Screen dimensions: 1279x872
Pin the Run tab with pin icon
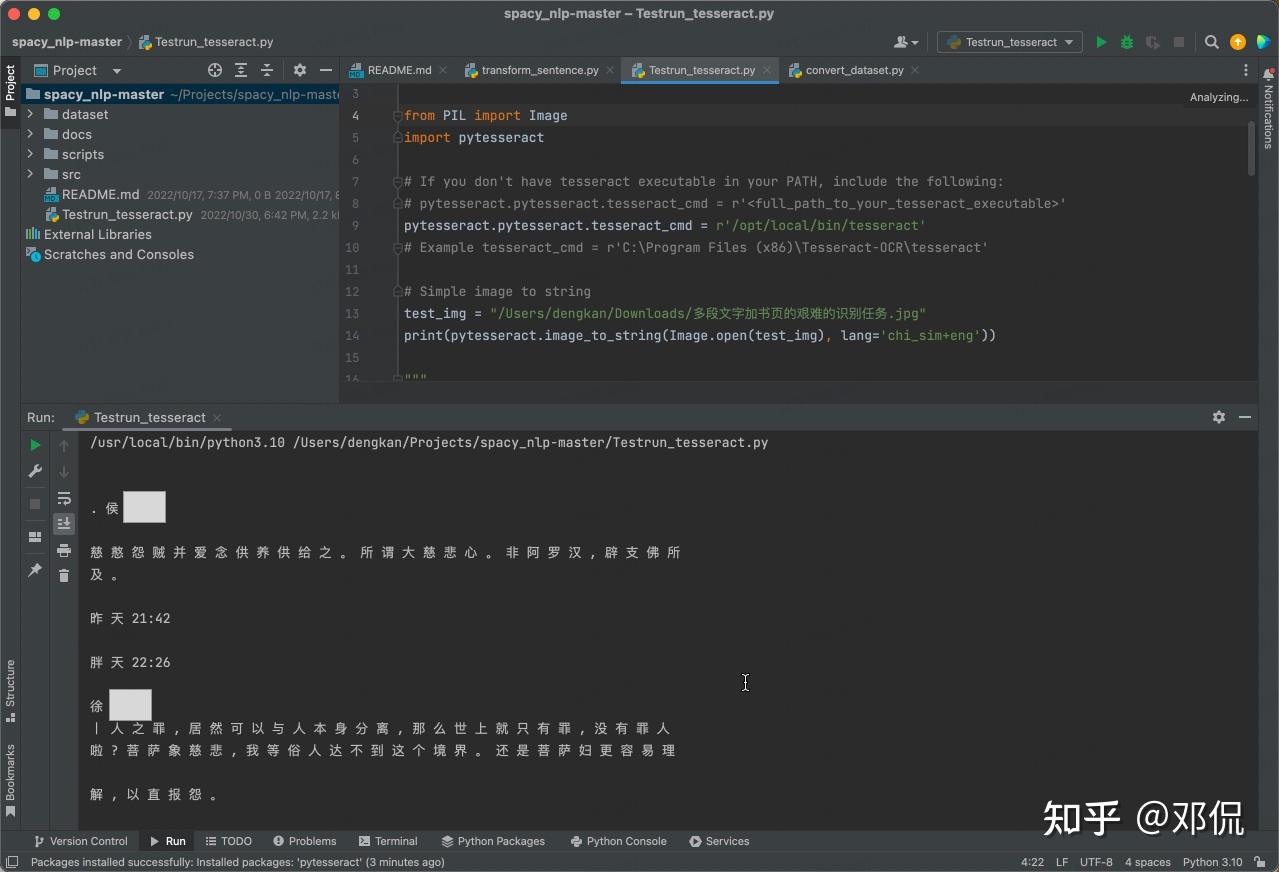tap(35, 570)
